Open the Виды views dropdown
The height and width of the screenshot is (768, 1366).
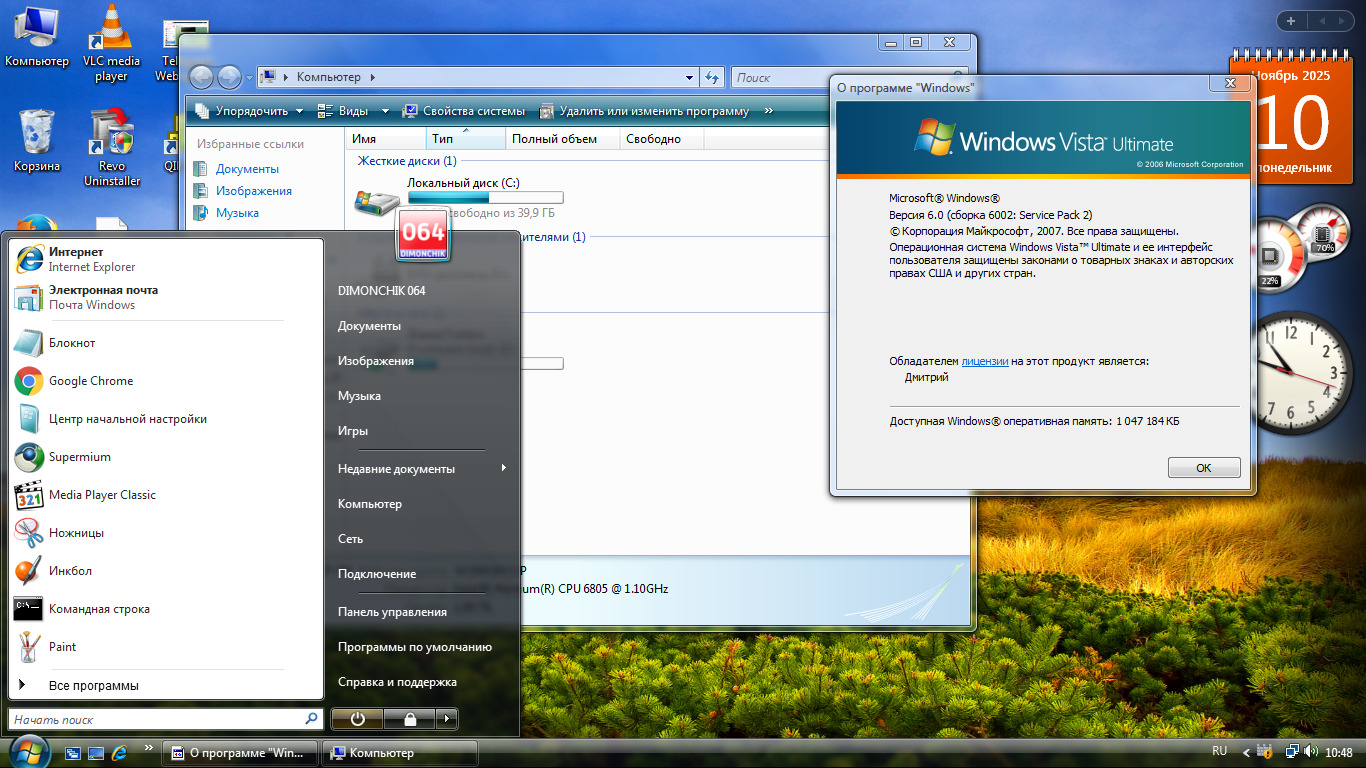342,111
